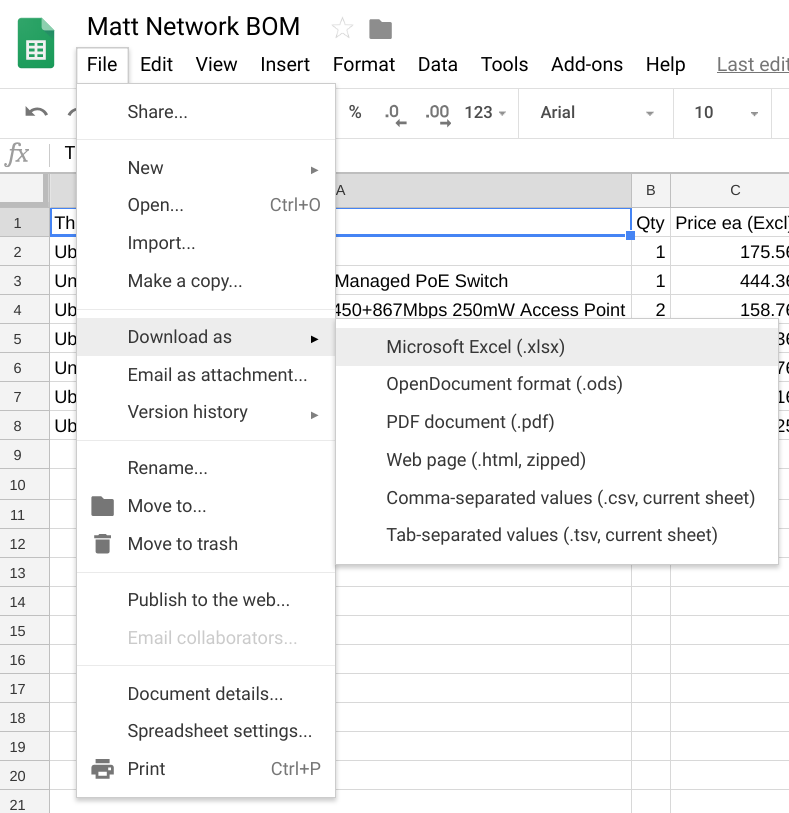Image resolution: width=789 pixels, height=813 pixels.
Task: Click the undo arrow in toolbar
Action: [37, 113]
